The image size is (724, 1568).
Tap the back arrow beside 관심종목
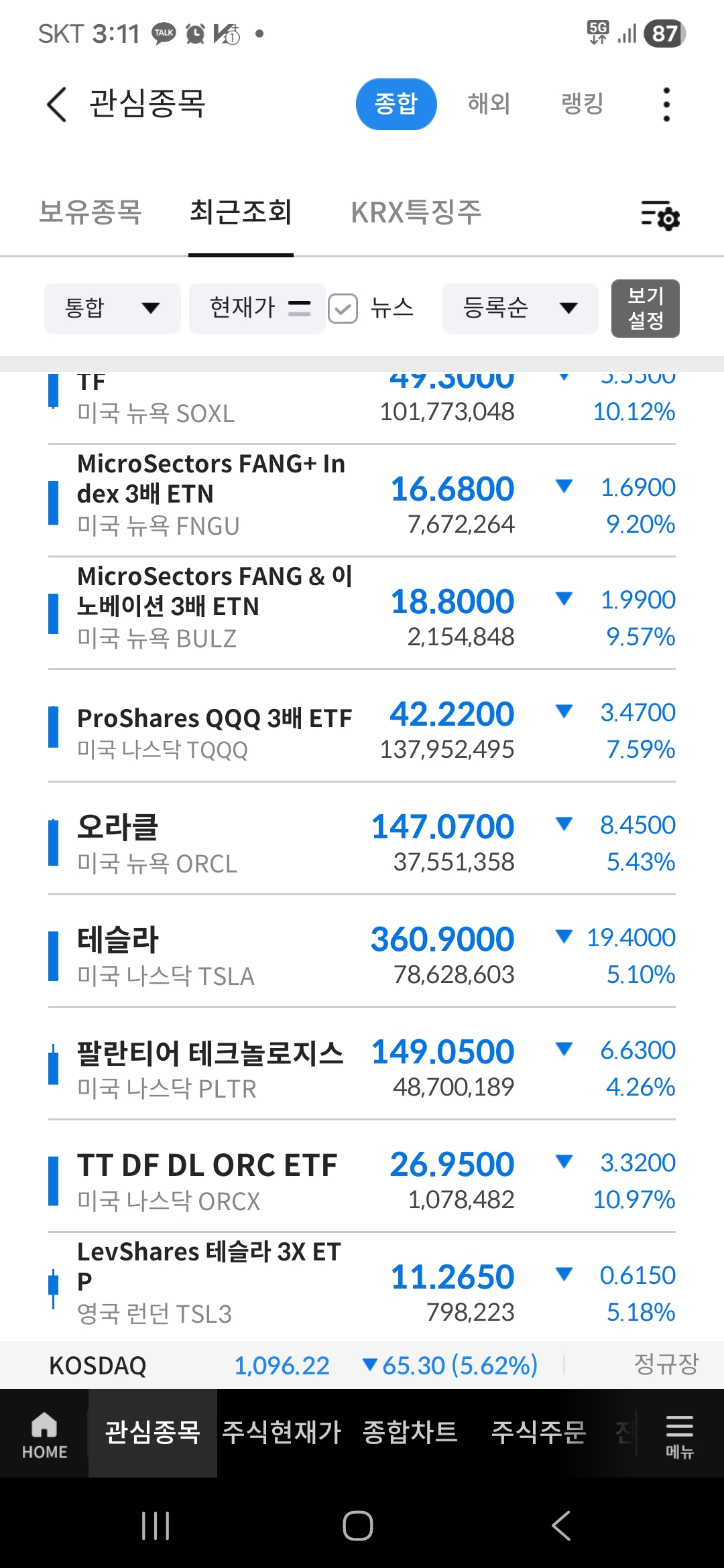click(57, 105)
